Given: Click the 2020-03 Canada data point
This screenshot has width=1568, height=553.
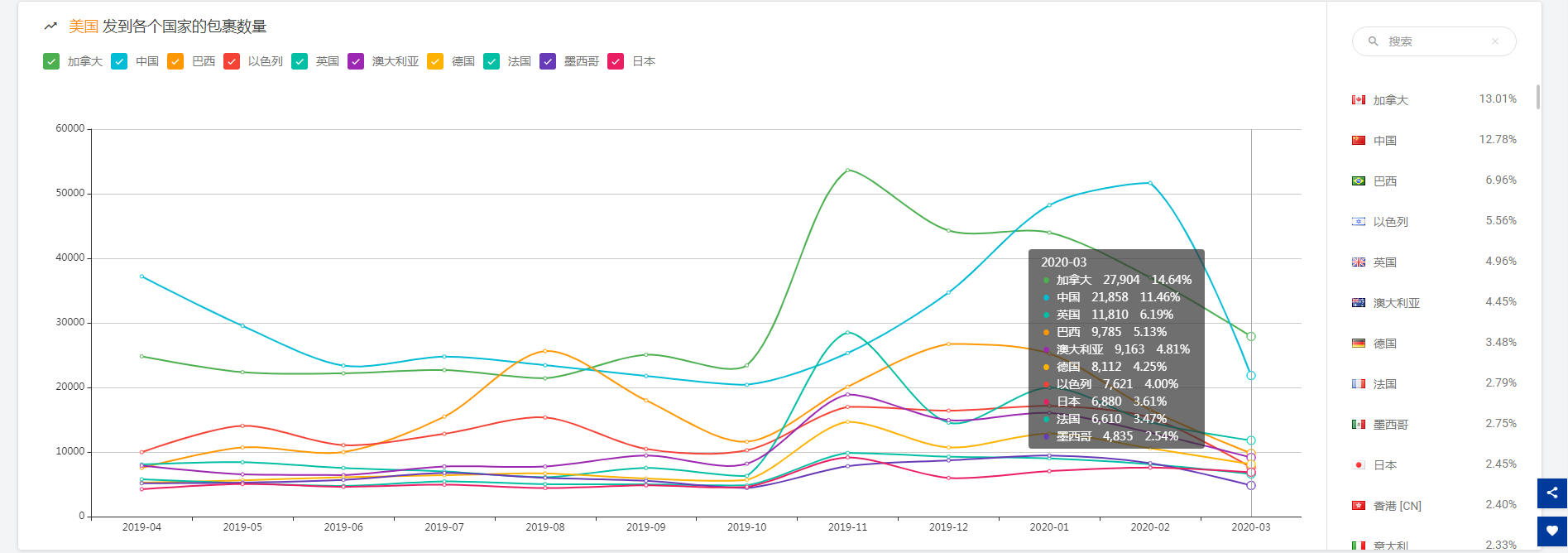Looking at the screenshot, I should [x=1251, y=336].
